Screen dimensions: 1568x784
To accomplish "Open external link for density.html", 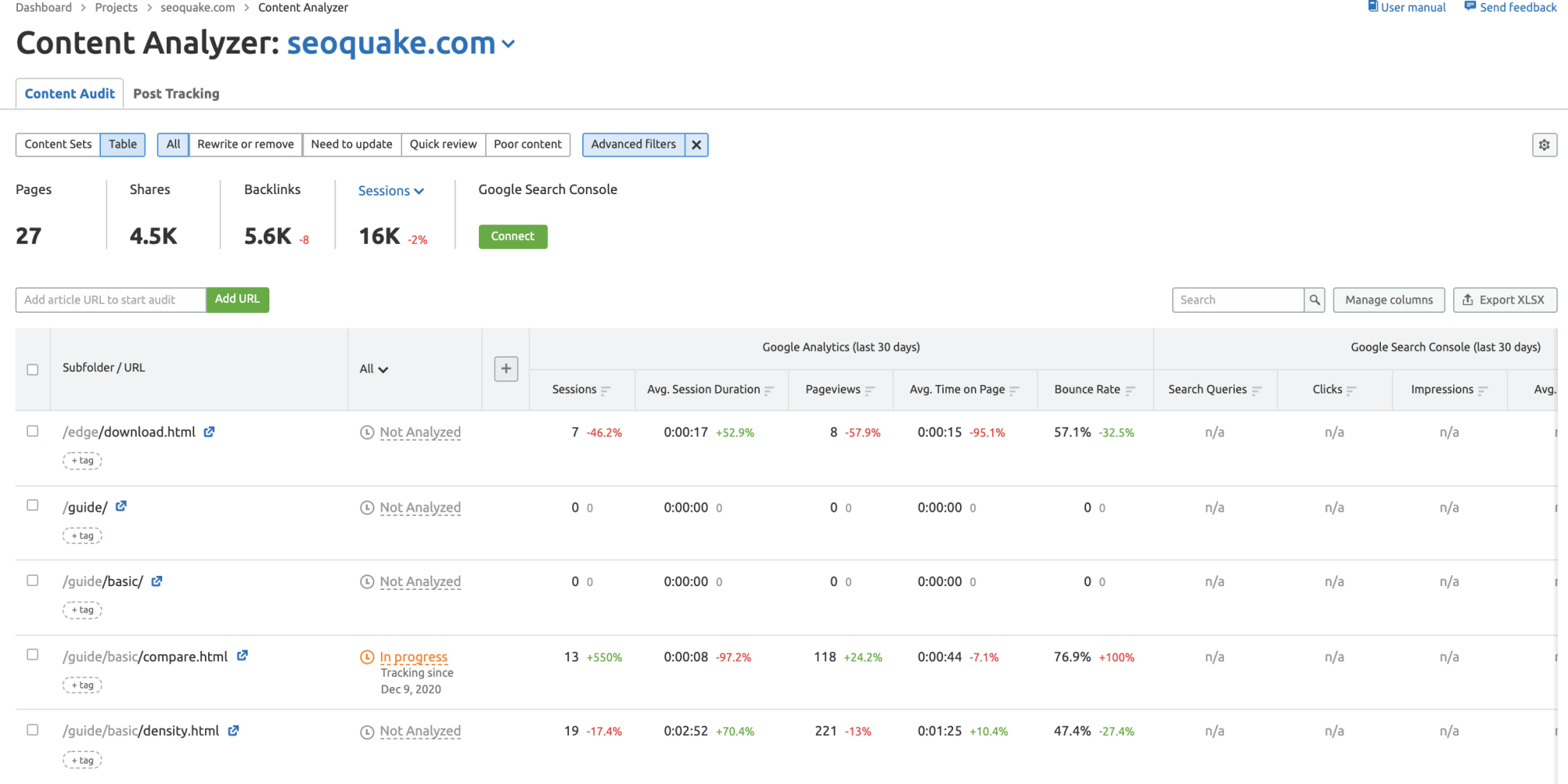I will [233, 730].
